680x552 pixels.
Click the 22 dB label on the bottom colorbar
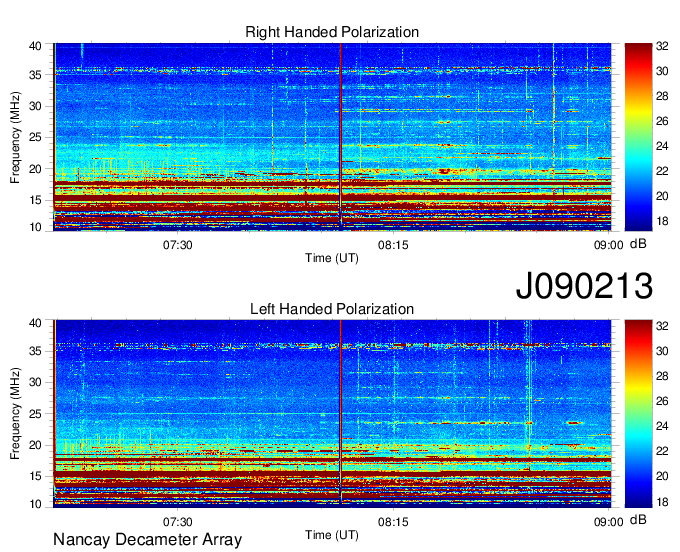coord(662,451)
